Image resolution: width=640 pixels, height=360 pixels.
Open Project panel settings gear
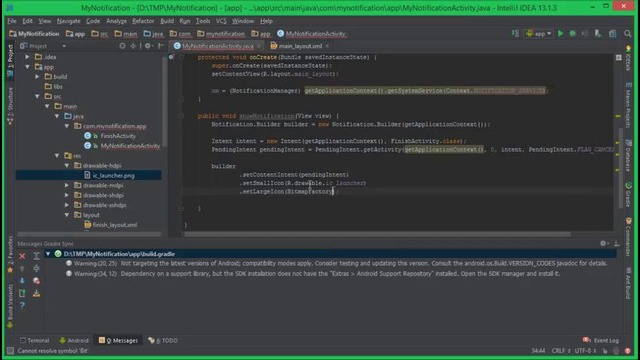tap(148, 46)
